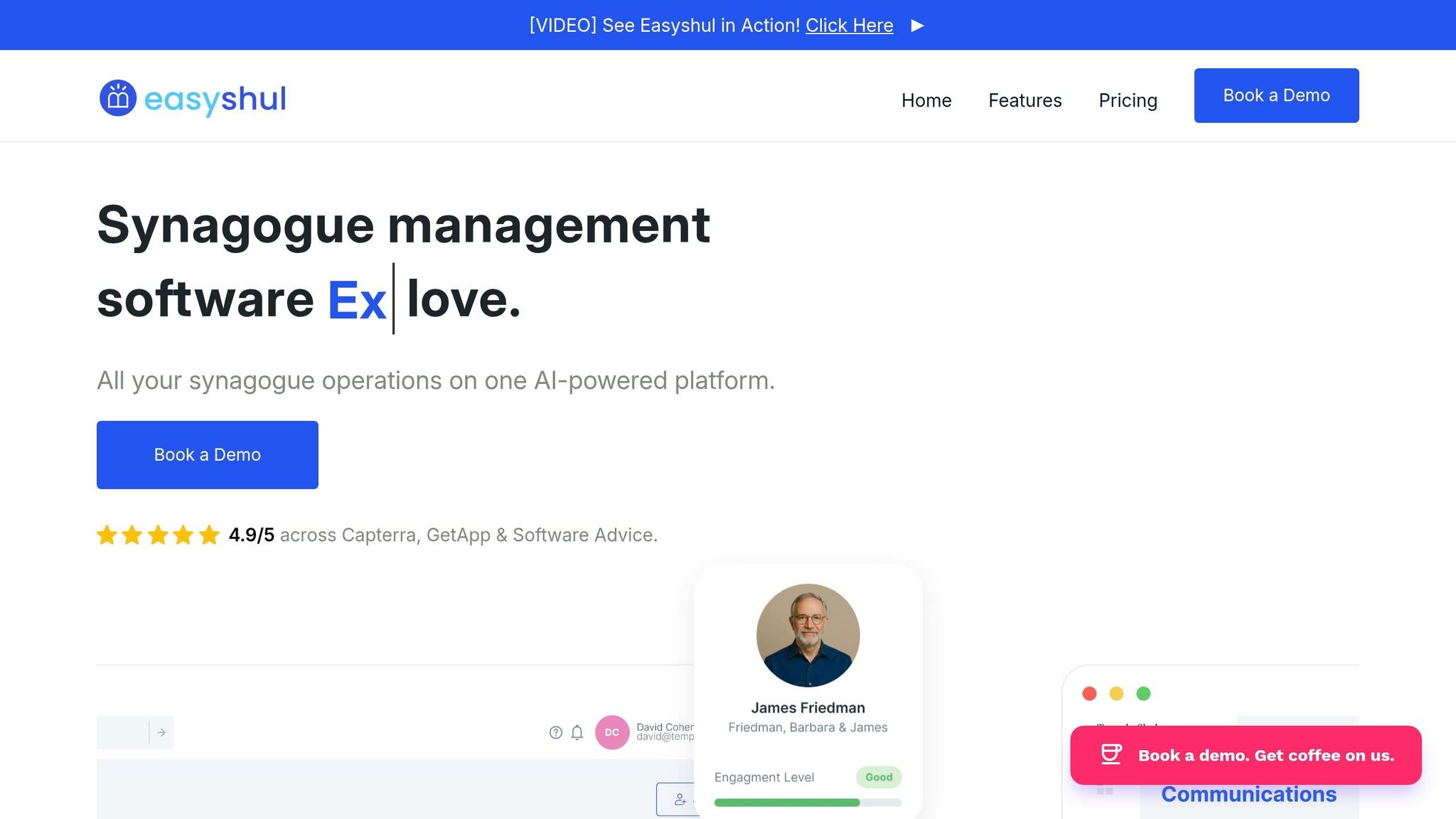1456x819 pixels.
Task: Click the play triangle in the top banner
Action: tap(918, 26)
